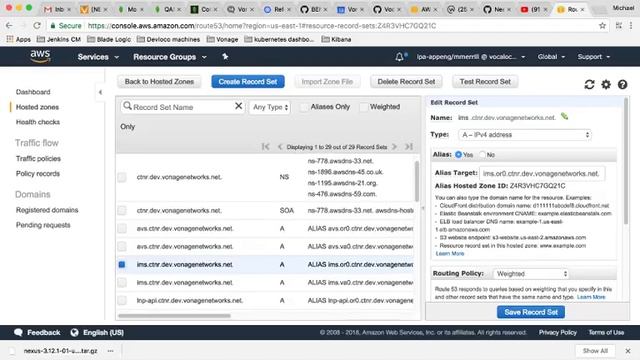Screen dimensions: 640x360
Task: Open Dashboard in the sidebar
Action: point(33,92)
